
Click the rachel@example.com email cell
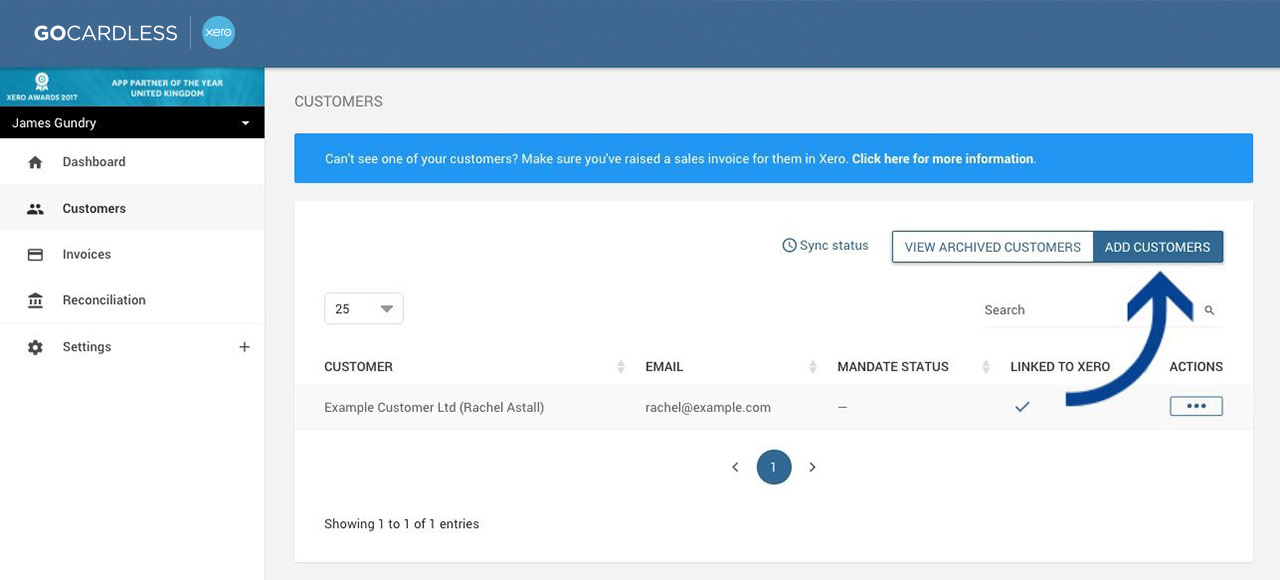(708, 408)
